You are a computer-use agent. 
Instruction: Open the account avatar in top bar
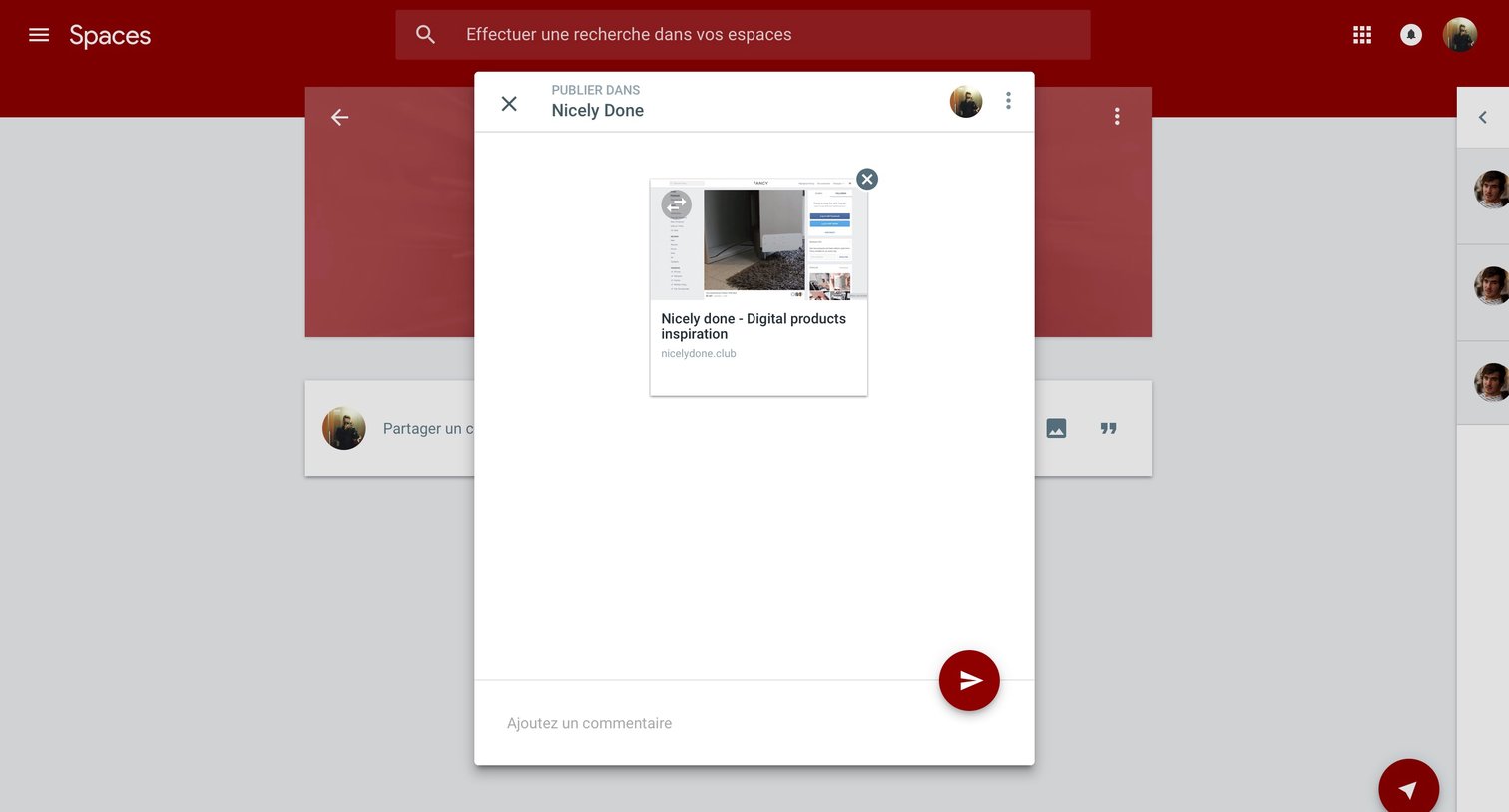1460,35
